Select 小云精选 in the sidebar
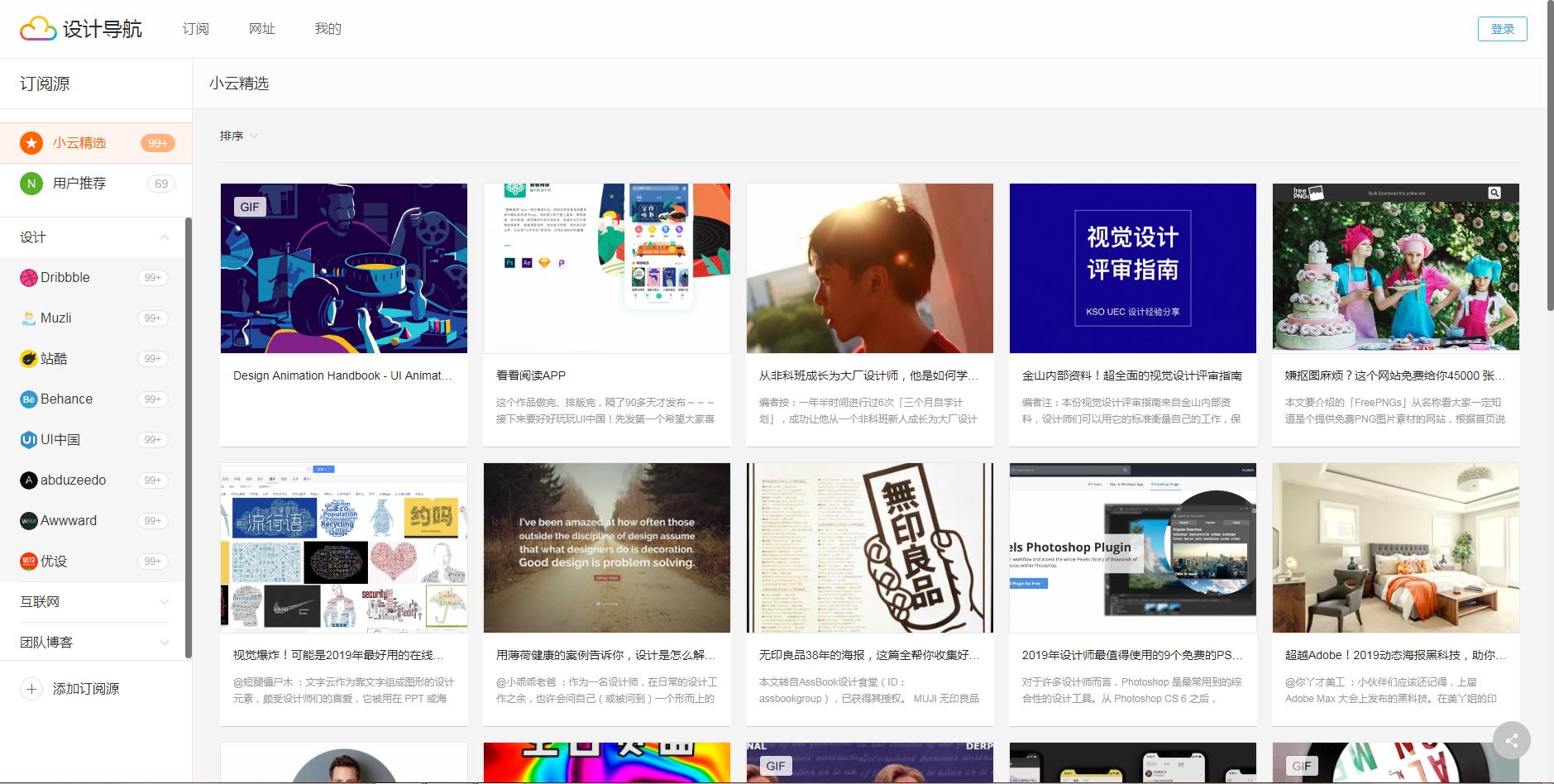 [x=96, y=143]
